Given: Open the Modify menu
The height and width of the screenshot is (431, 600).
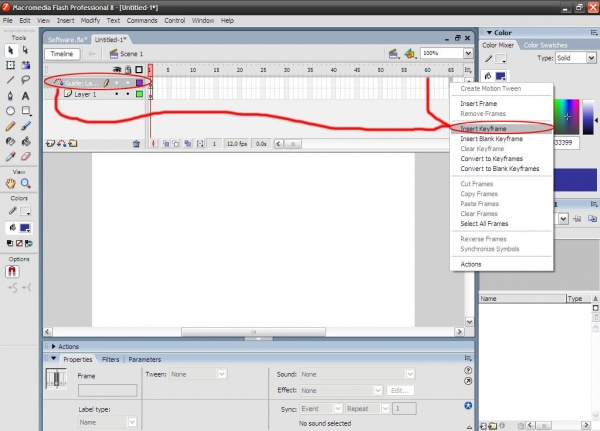Looking at the screenshot, I should click(x=90, y=21).
